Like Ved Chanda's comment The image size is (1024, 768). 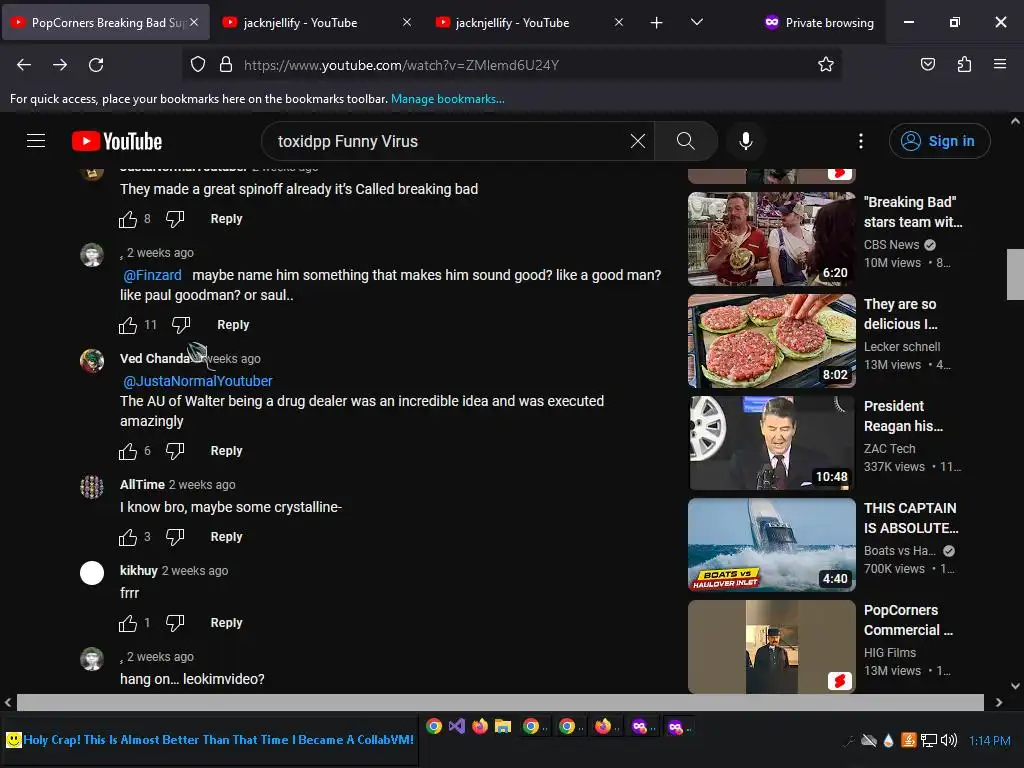click(x=128, y=451)
